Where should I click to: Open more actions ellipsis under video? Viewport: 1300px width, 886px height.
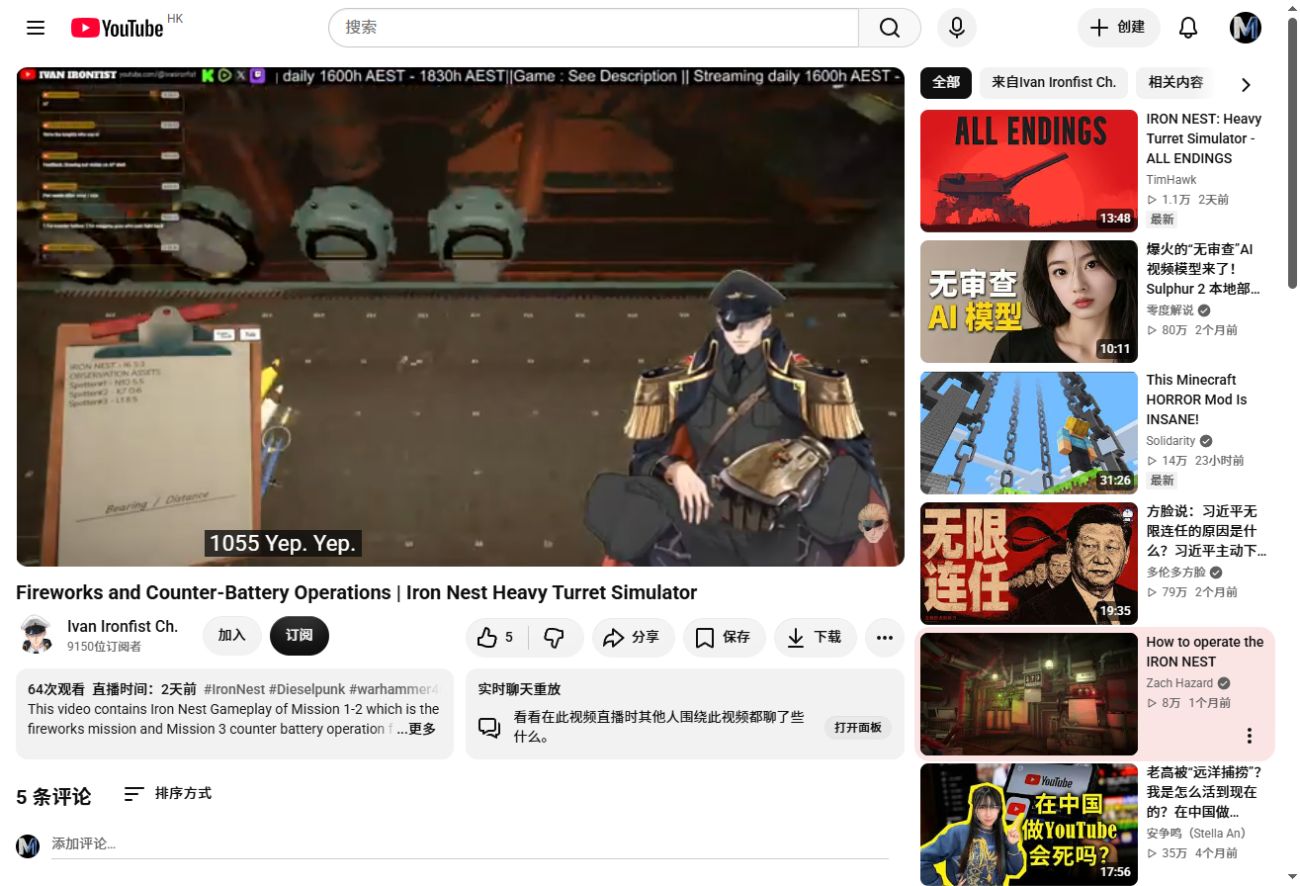pyautogui.click(x=885, y=637)
